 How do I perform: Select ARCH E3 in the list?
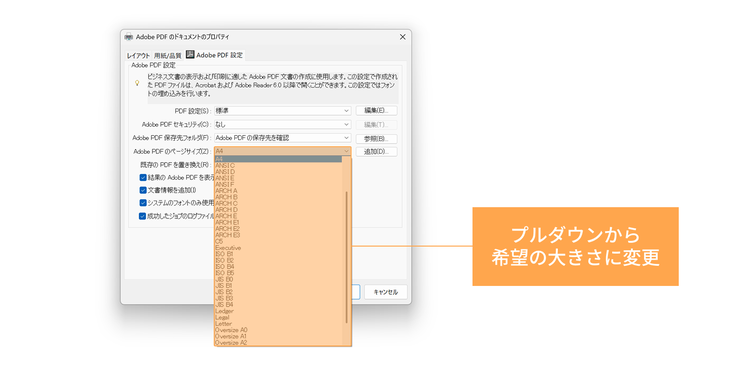pos(278,235)
